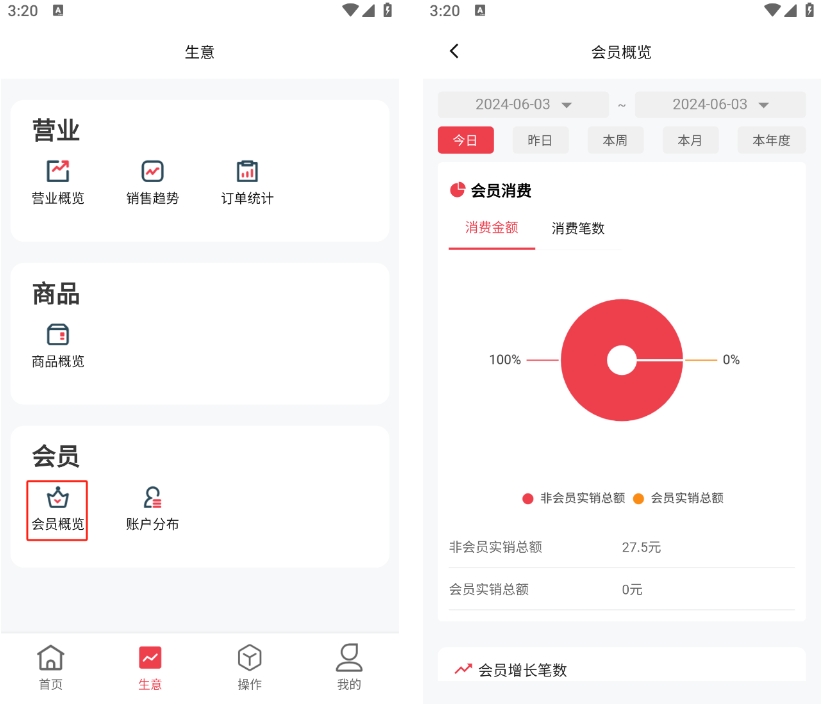823x705 pixels.
Task: Select the 本周 date filter
Action: pos(615,140)
